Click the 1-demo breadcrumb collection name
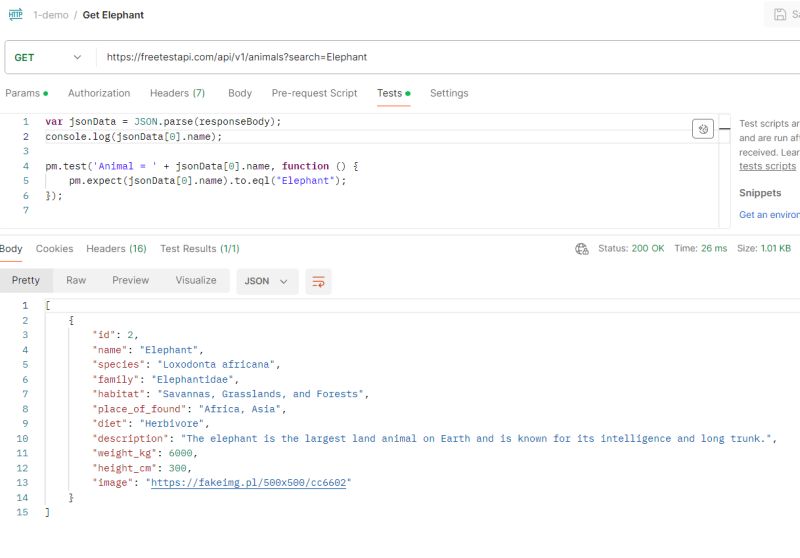The image size is (800, 558). [51, 15]
